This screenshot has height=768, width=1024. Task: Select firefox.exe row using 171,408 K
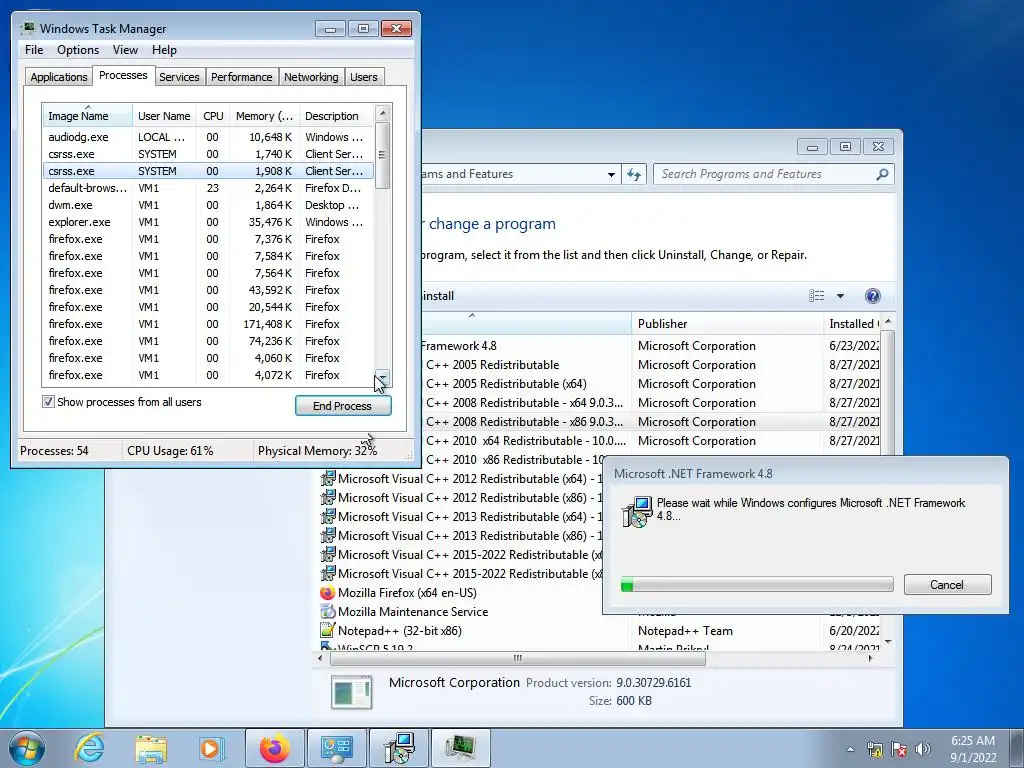208,324
